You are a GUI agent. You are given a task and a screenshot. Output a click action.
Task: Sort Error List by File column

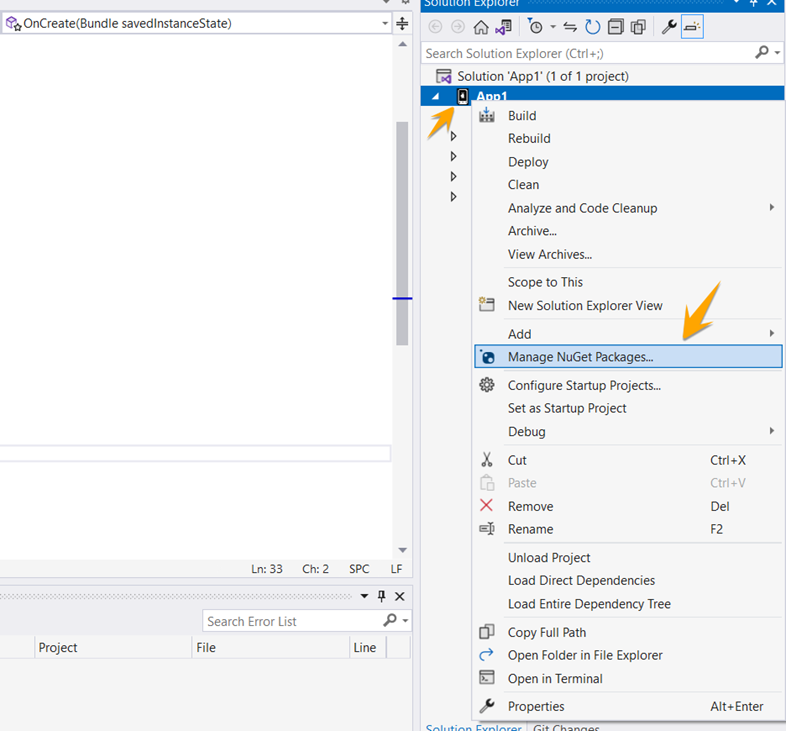tap(270, 647)
